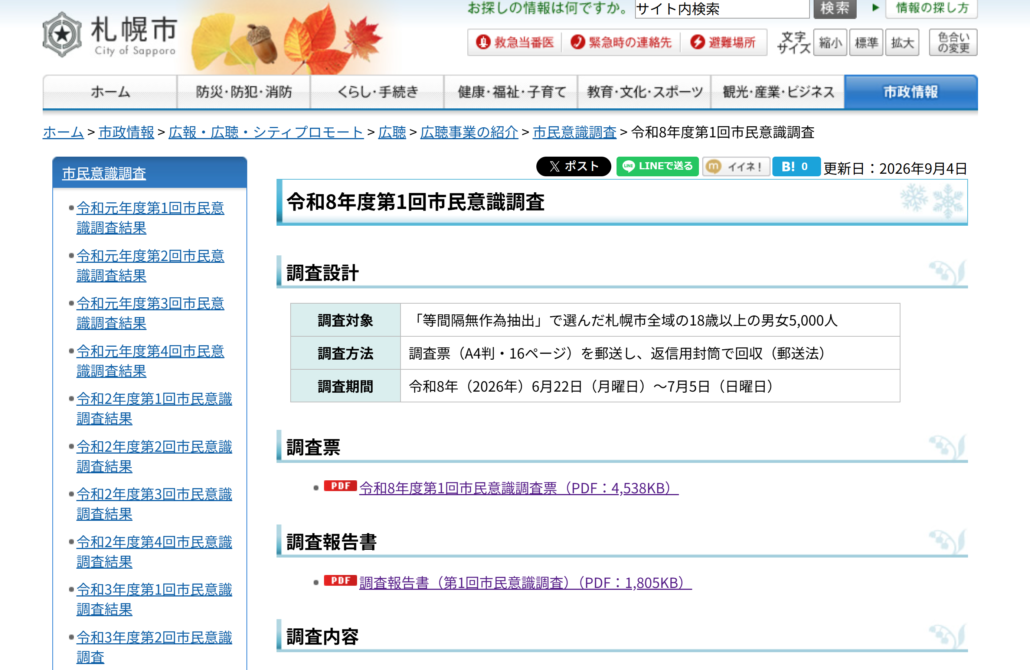Screen dimensions: 1030x670
Task: Open 令和2年度第4回市民意識調査結果 in sidebar
Action: [154, 551]
